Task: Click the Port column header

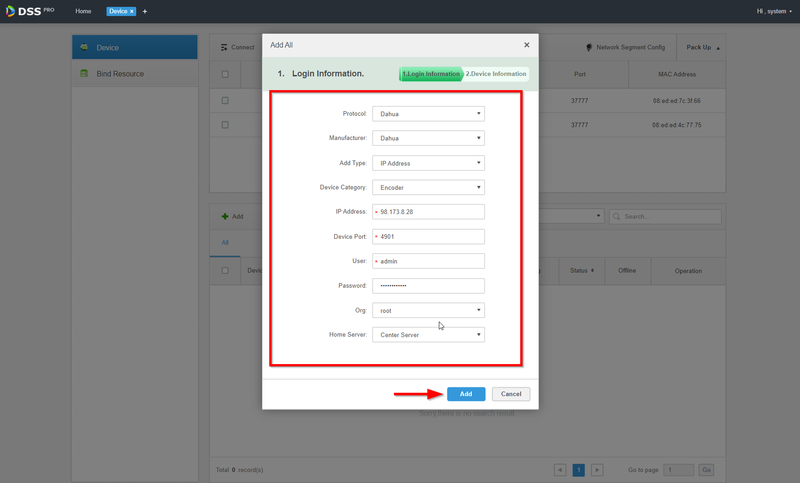Action: coord(580,74)
